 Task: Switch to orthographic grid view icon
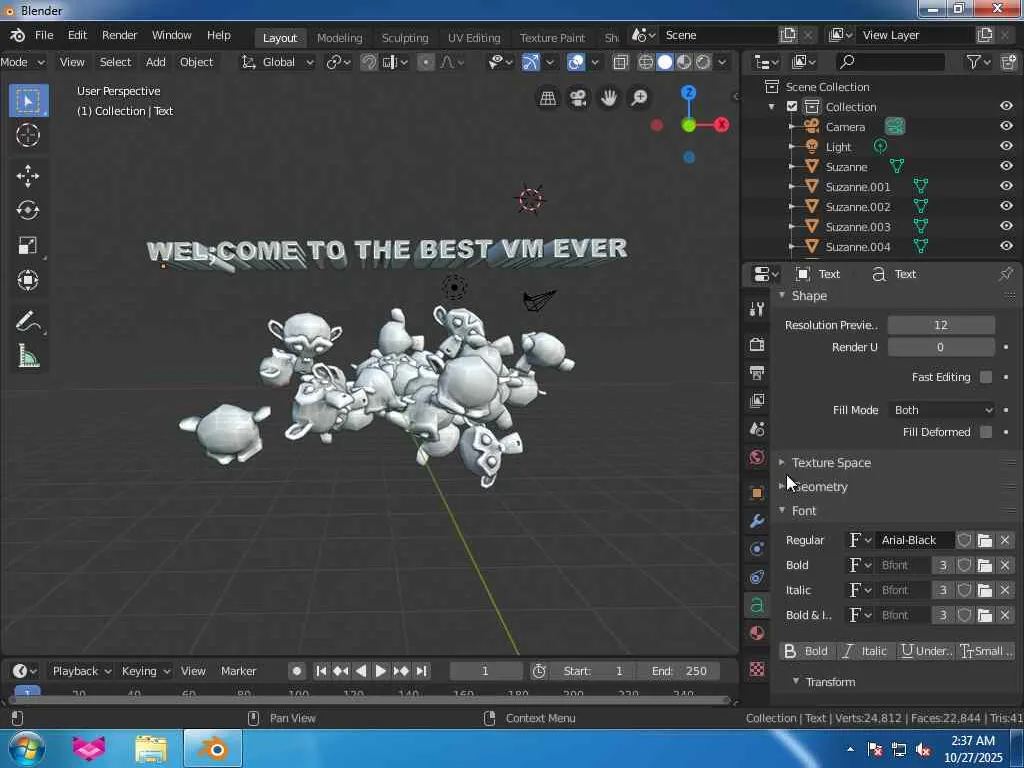coord(548,98)
